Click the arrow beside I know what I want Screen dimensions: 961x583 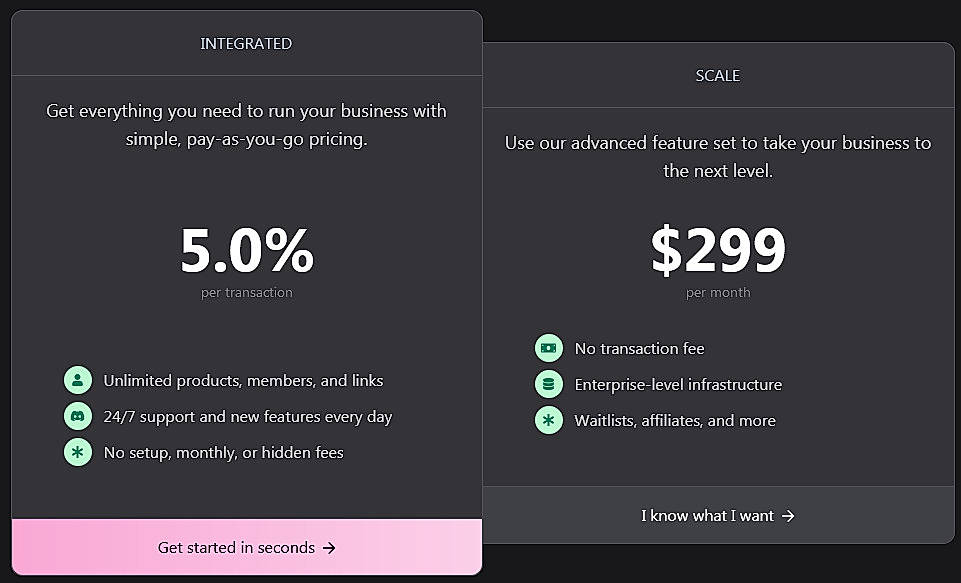788,515
